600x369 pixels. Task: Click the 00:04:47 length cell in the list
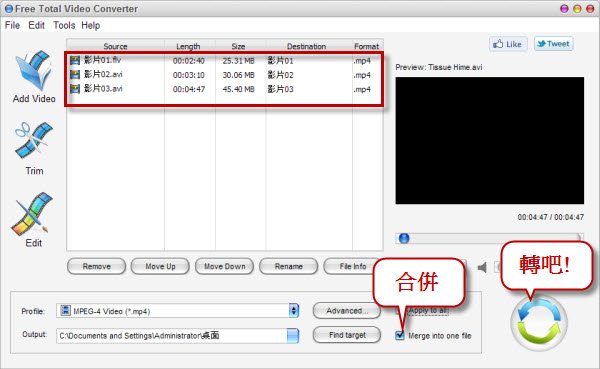[x=189, y=89]
